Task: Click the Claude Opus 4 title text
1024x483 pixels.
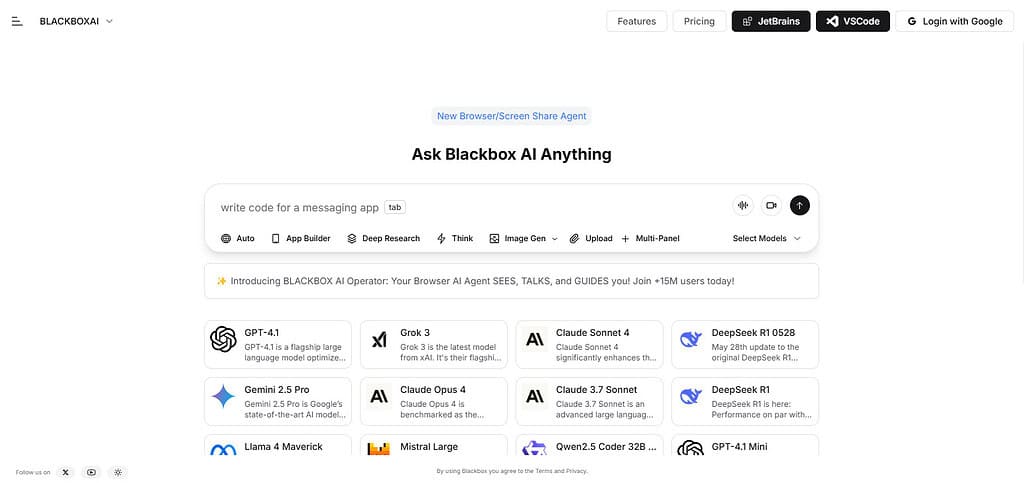Action: click(x=433, y=390)
